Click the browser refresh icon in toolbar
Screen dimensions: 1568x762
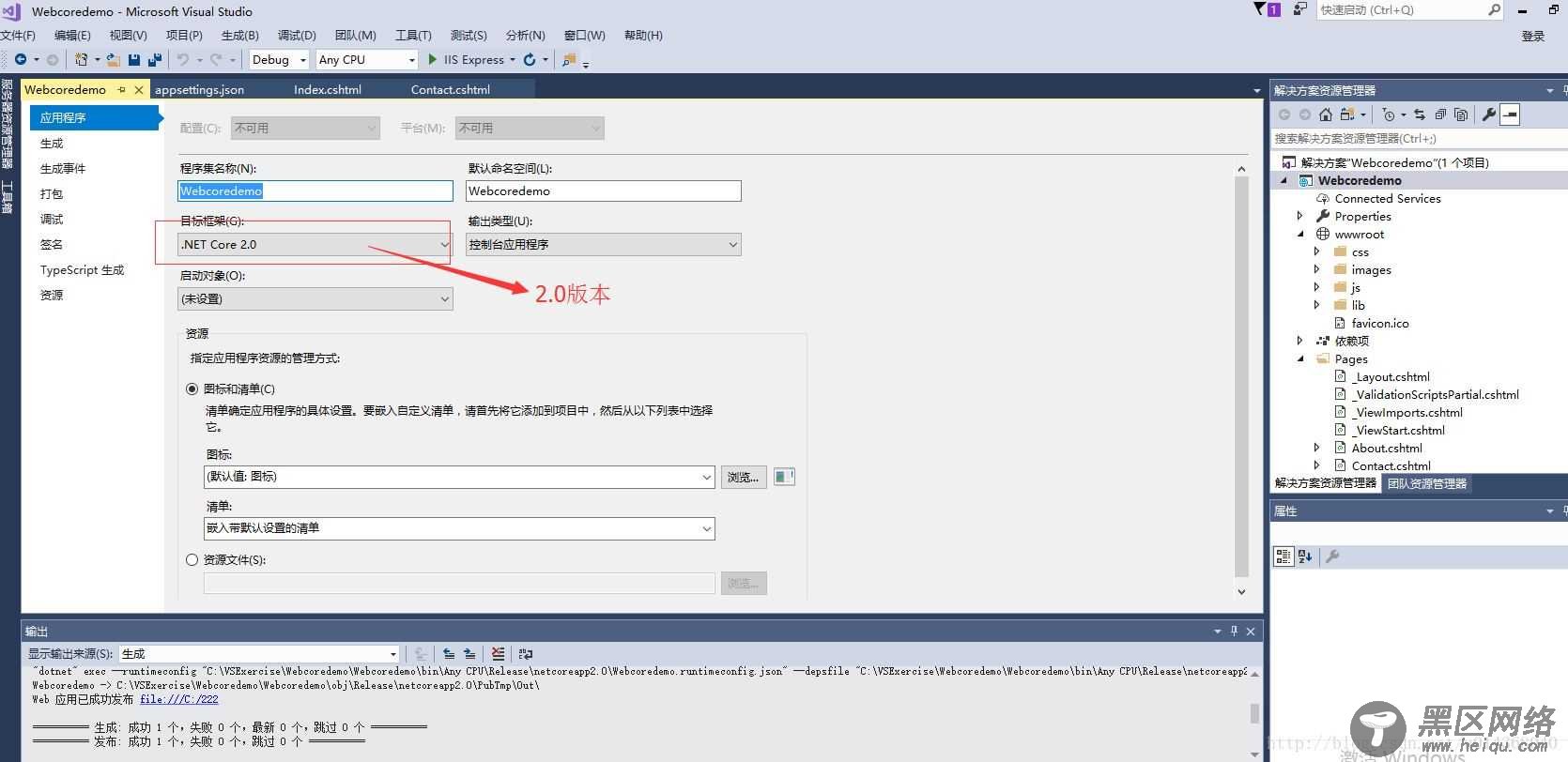pyautogui.click(x=530, y=59)
